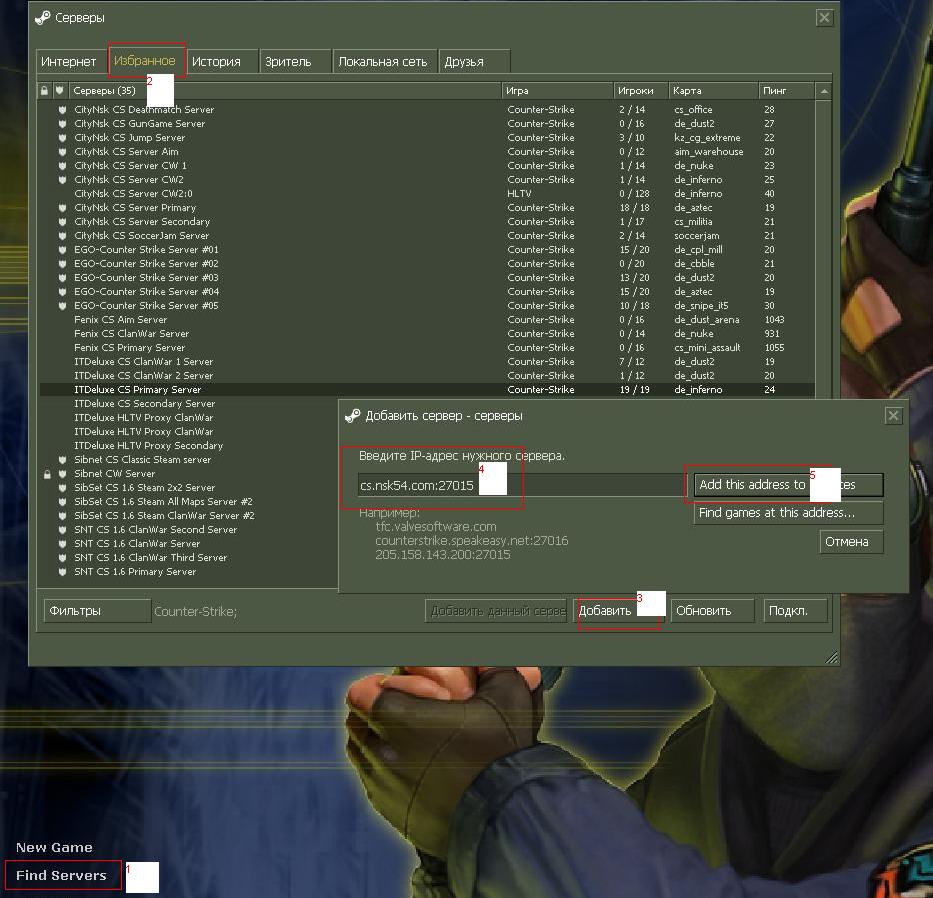Click the scrollbar up arrow in server list
Screen dimensions: 933x898
tap(824, 91)
